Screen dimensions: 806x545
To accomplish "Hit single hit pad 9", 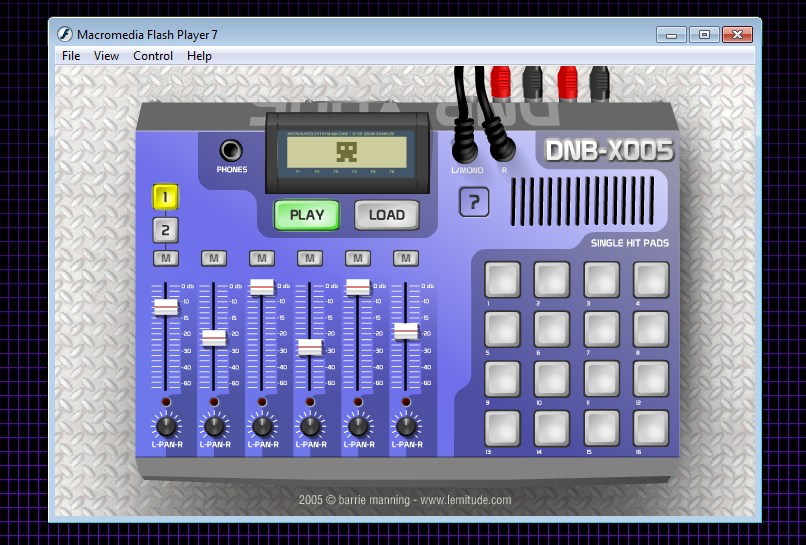I will tap(502, 378).
